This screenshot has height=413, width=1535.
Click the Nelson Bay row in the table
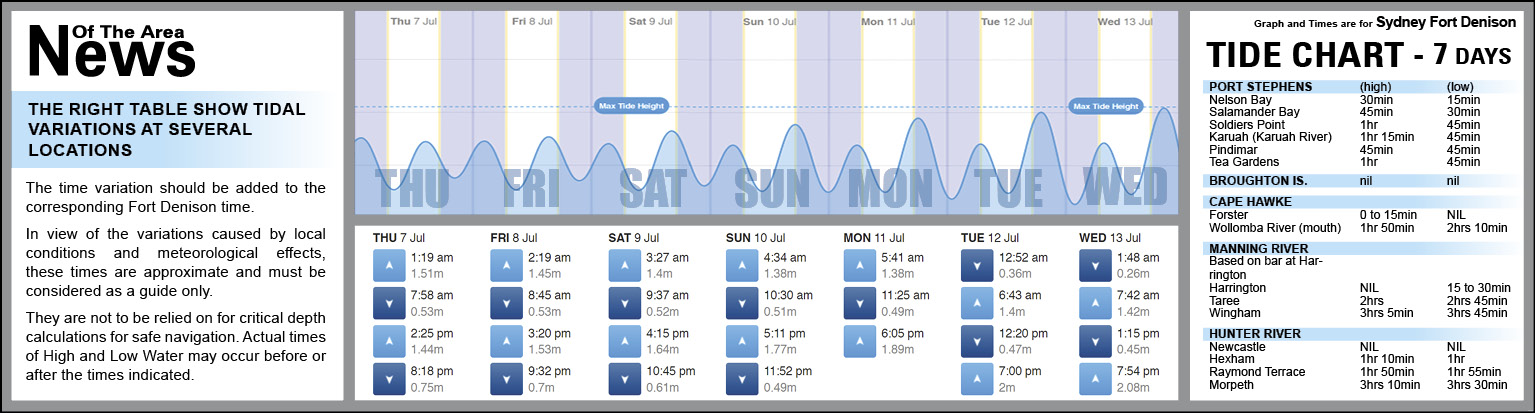click(1242, 100)
